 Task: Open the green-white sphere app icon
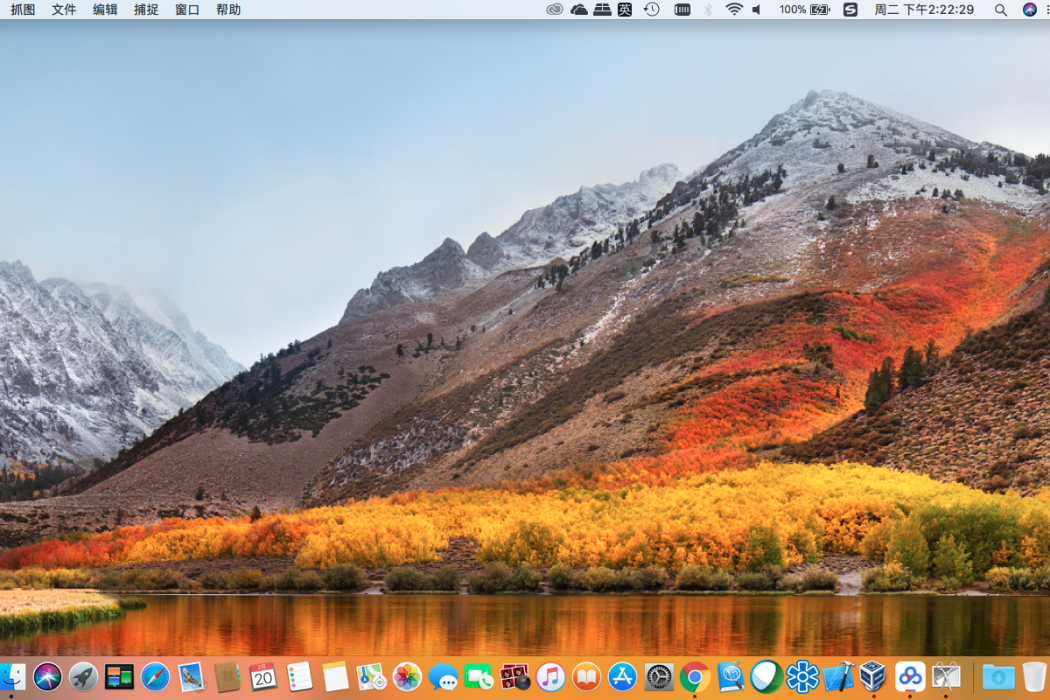coord(766,677)
